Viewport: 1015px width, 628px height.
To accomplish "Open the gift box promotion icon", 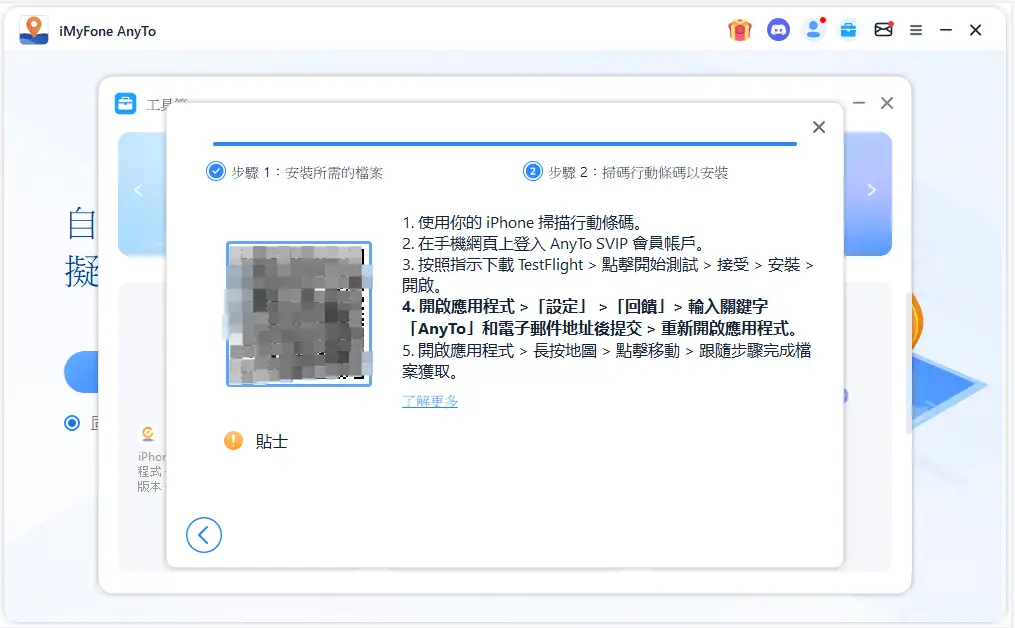I will tap(739, 30).
